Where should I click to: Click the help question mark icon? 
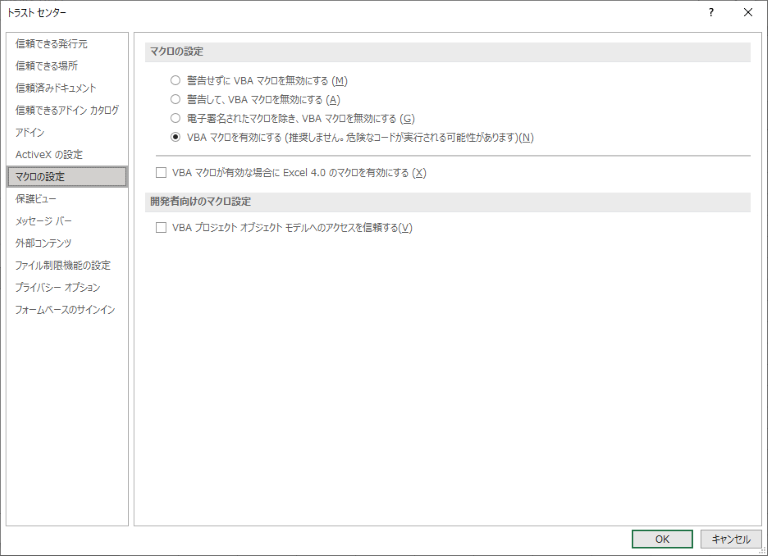(711, 12)
